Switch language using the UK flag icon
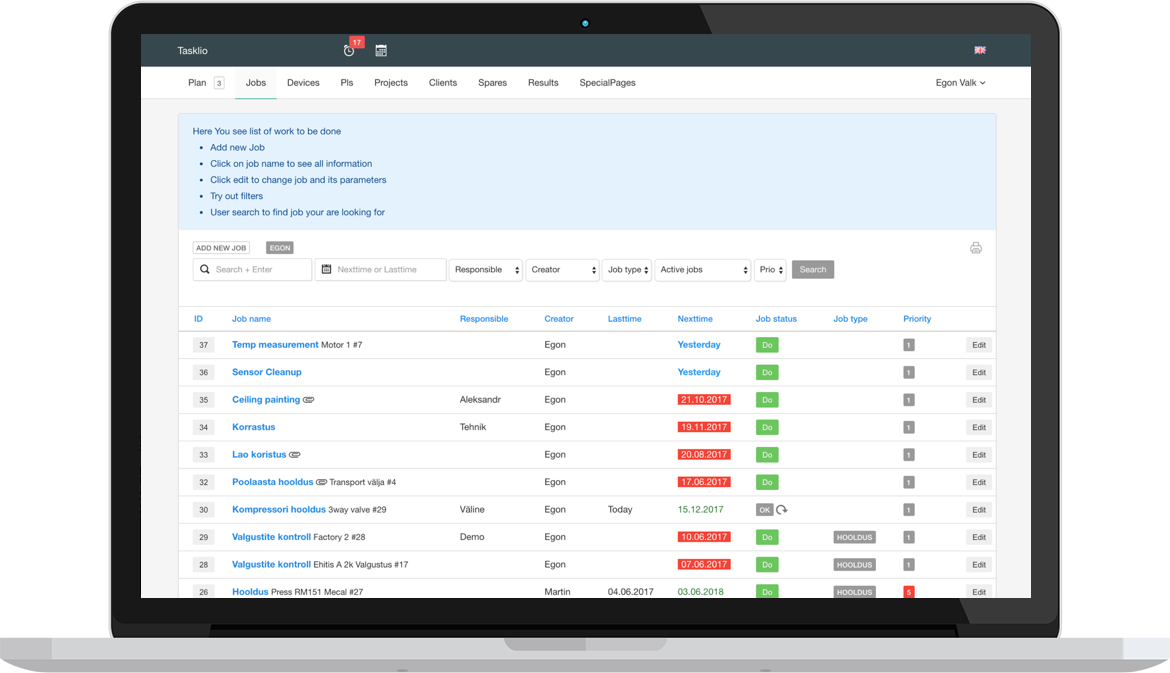Screen dimensions: 1170x673 [x=980, y=50]
